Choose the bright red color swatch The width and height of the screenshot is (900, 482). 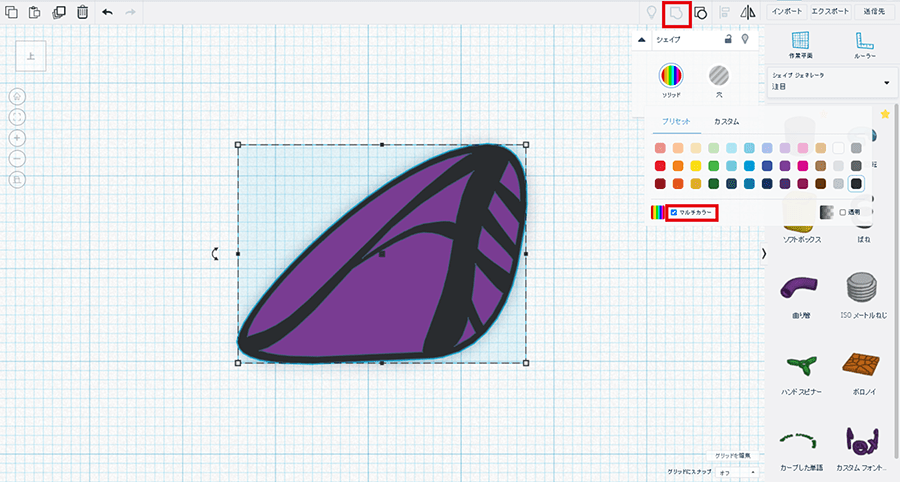660,166
